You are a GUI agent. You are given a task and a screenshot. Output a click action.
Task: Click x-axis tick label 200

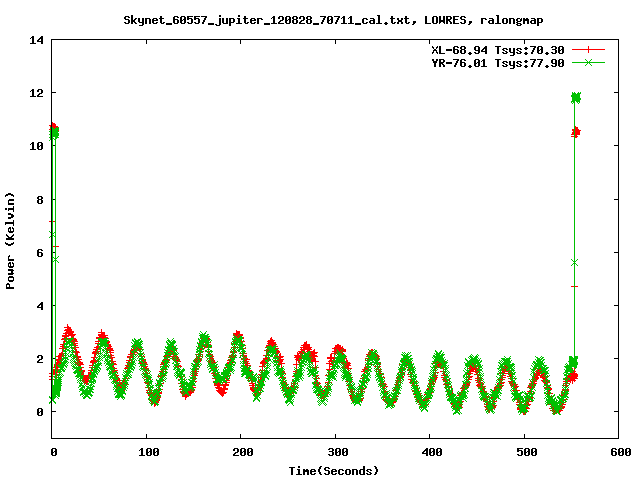coord(243,452)
